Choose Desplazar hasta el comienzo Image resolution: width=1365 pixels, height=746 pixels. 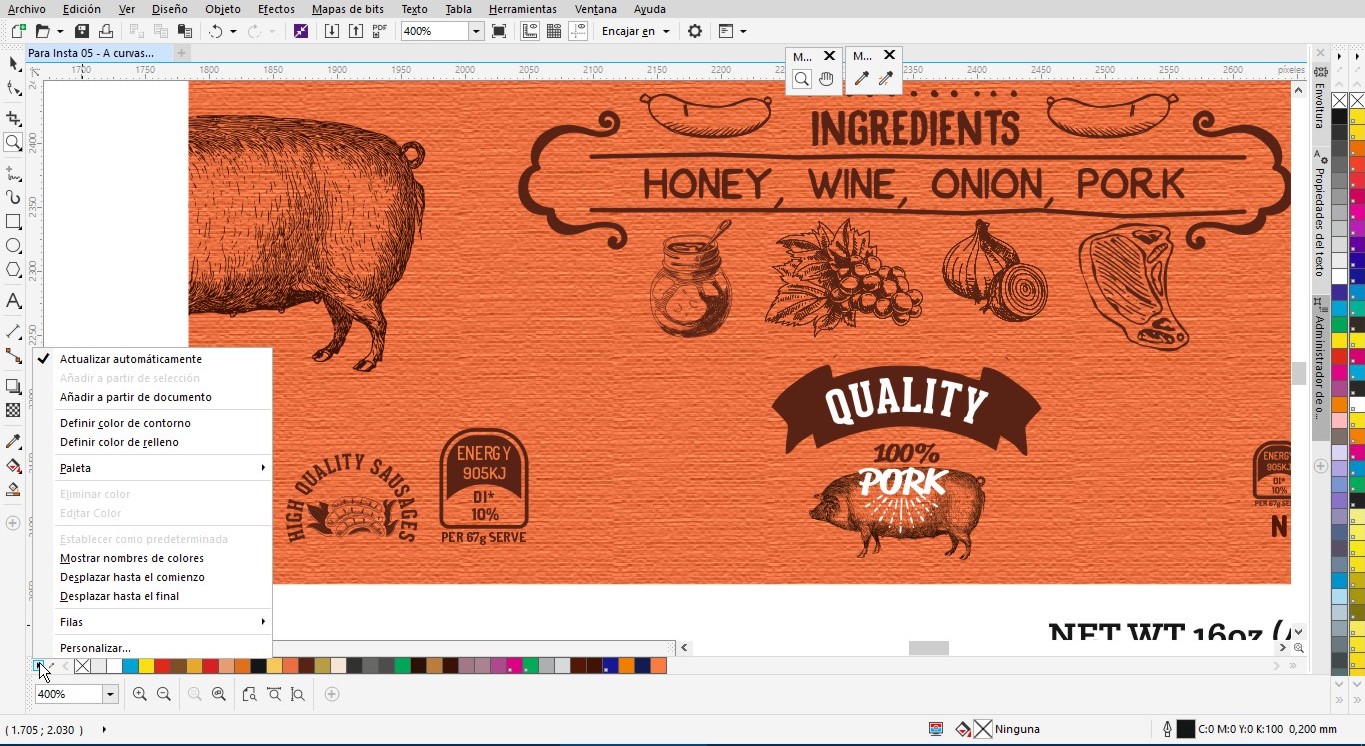(x=132, y=577)
